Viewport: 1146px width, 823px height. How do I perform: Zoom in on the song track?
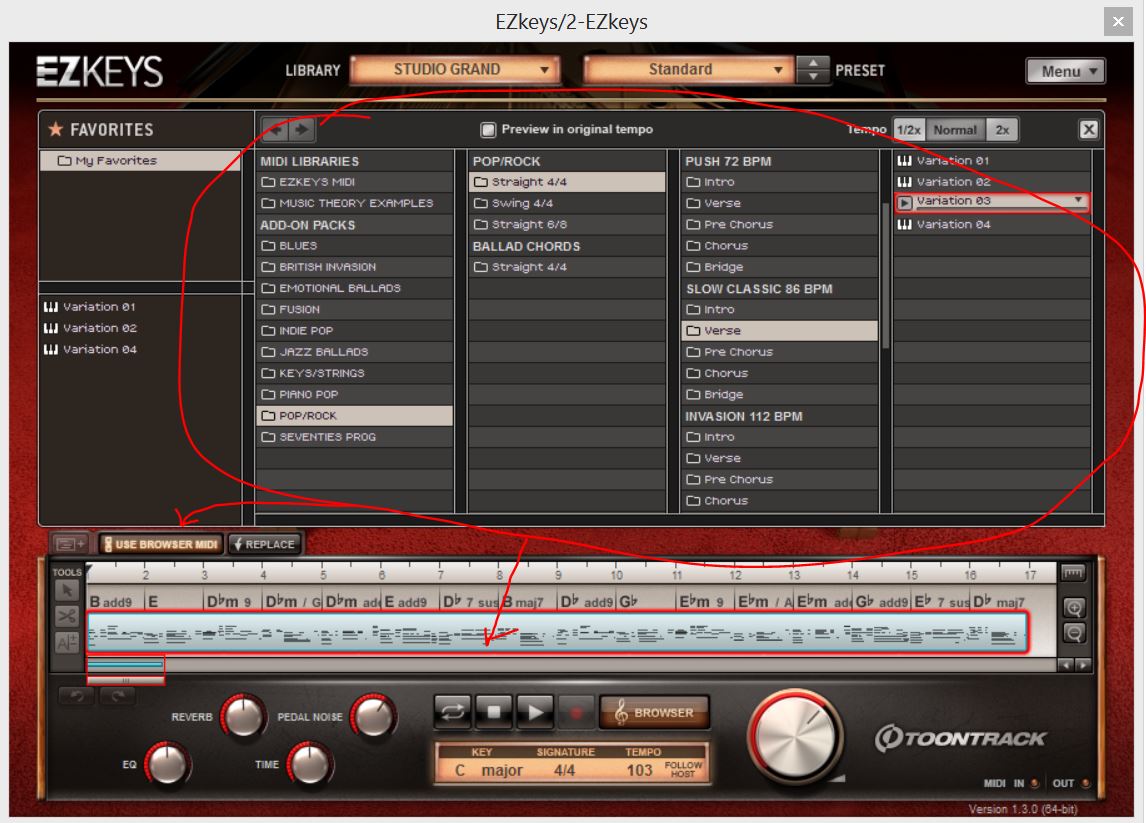click(1074, 607)
